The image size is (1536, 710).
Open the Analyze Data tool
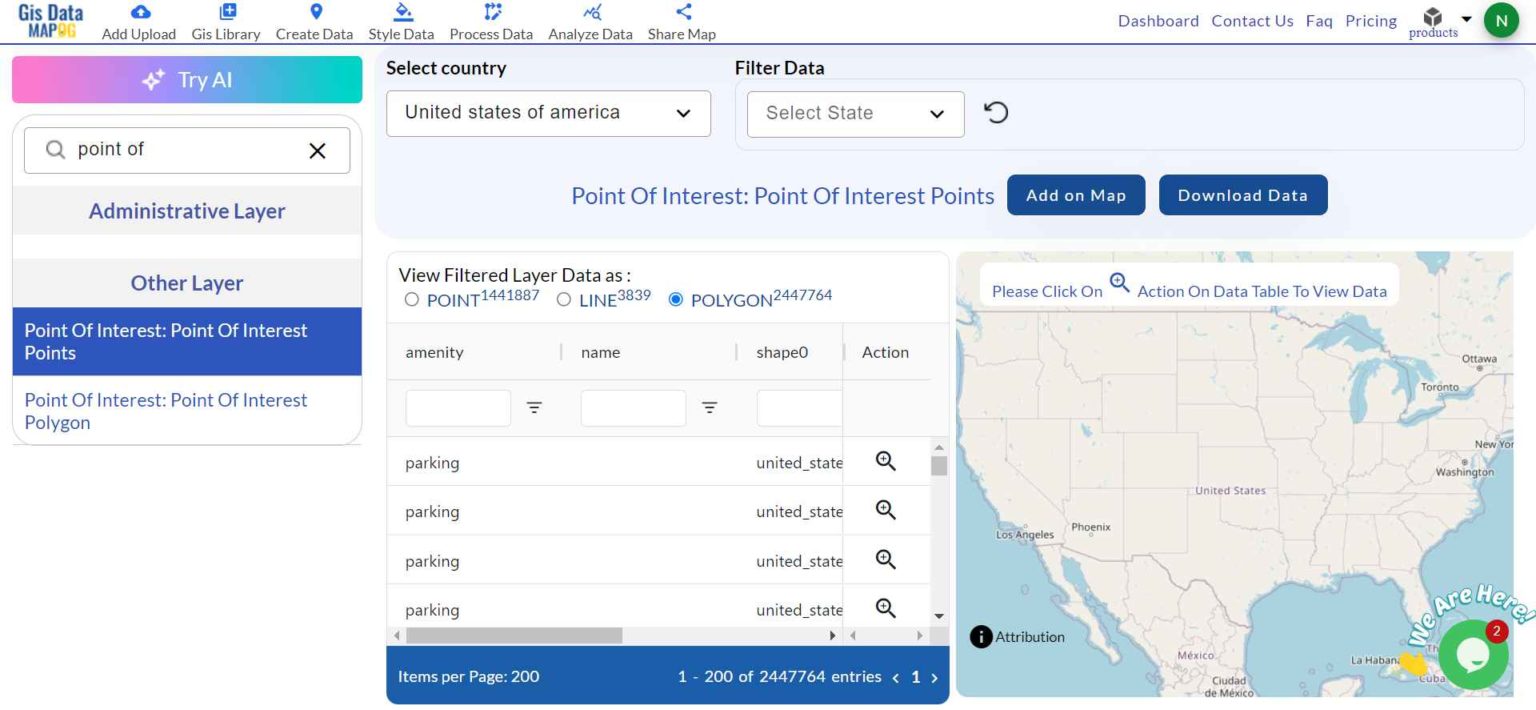589,22
